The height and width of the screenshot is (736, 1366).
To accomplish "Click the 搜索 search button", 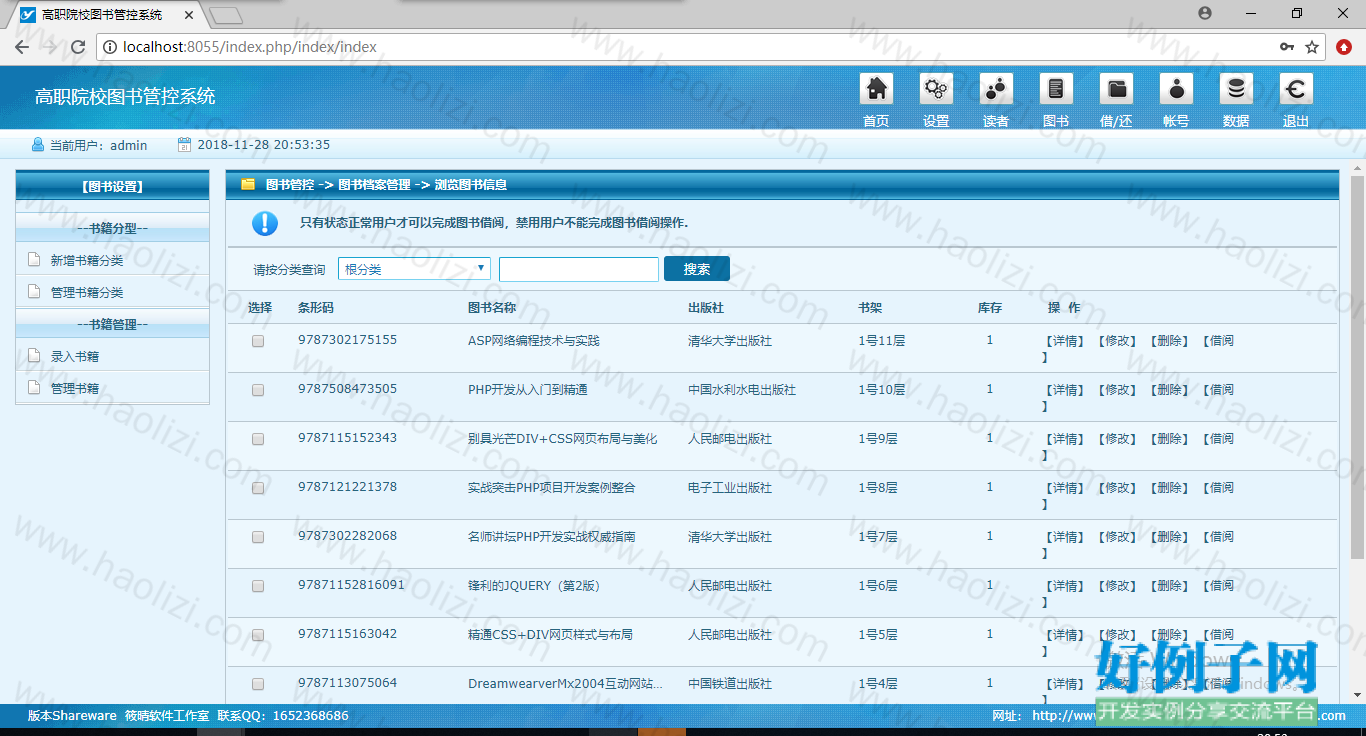I will tap(697, 269).
